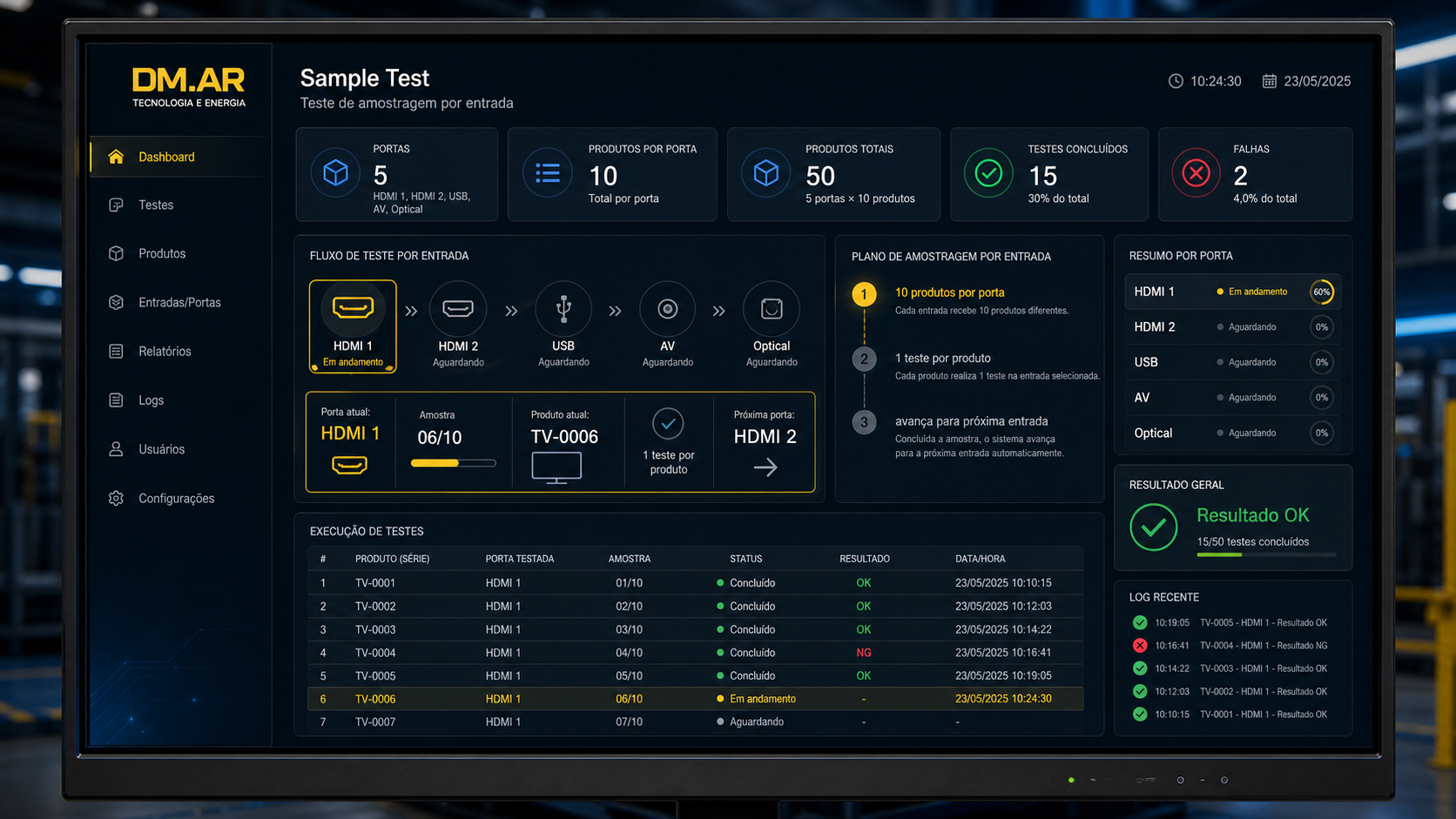Click the HDMI 1 60% progress ring

tap(1321, 292)
